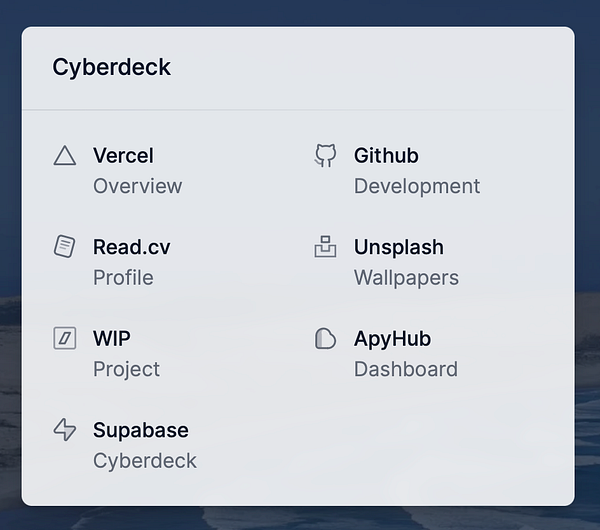
Task: Click the Overview subtitle under Vercel
Action: 137,186
